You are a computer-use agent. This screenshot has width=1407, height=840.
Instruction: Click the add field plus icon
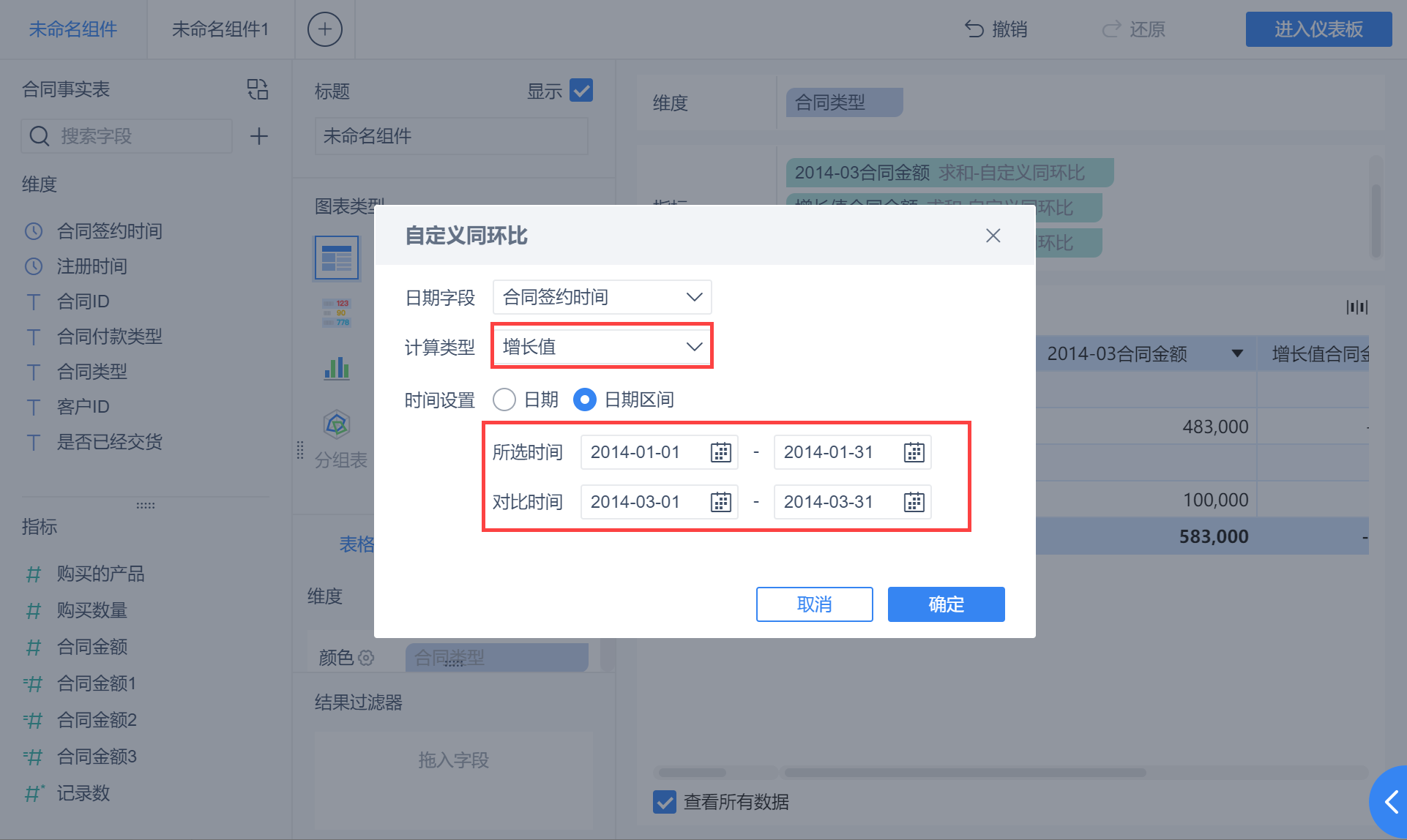[x=258, y=136]
